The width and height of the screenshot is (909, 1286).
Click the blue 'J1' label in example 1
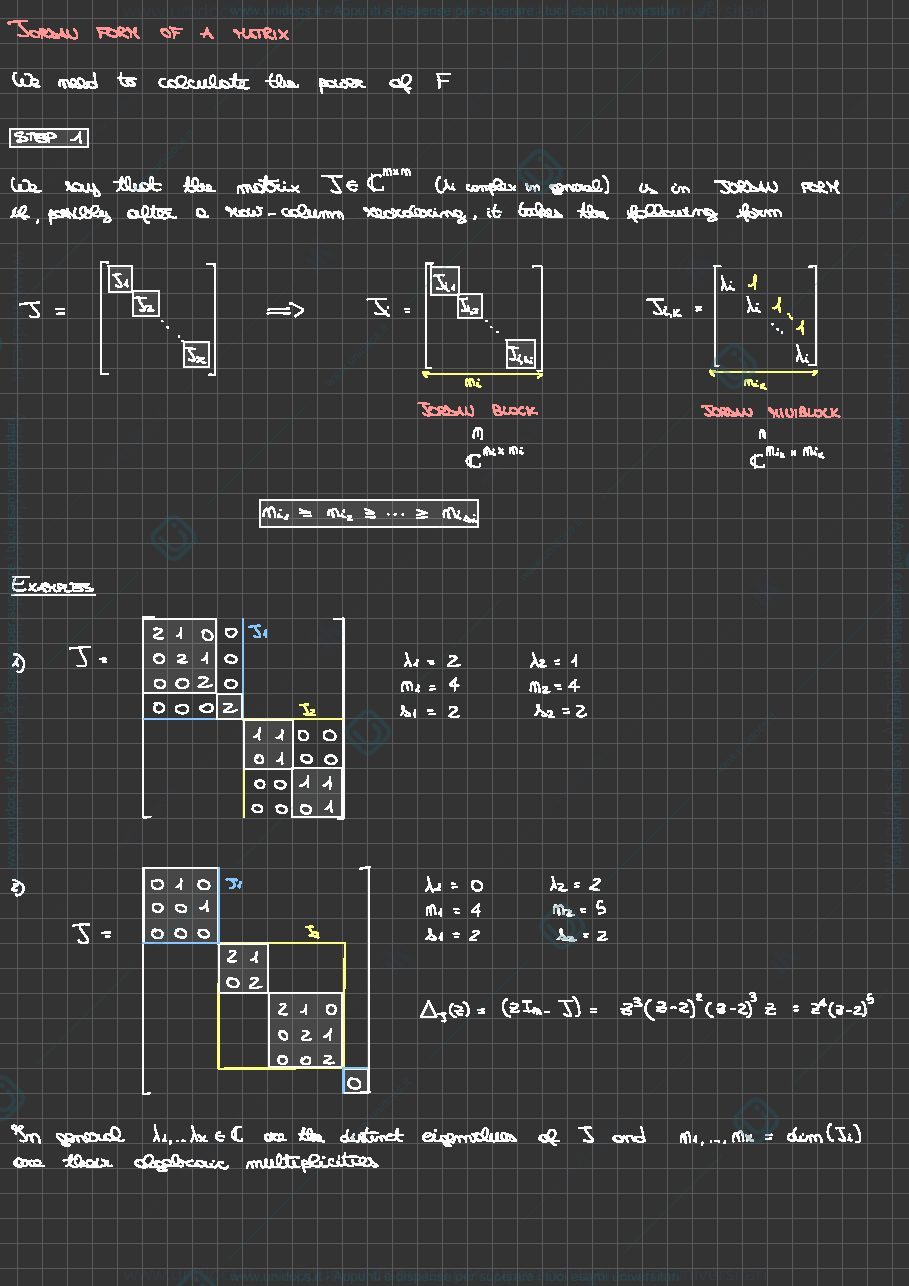point(257,632)
